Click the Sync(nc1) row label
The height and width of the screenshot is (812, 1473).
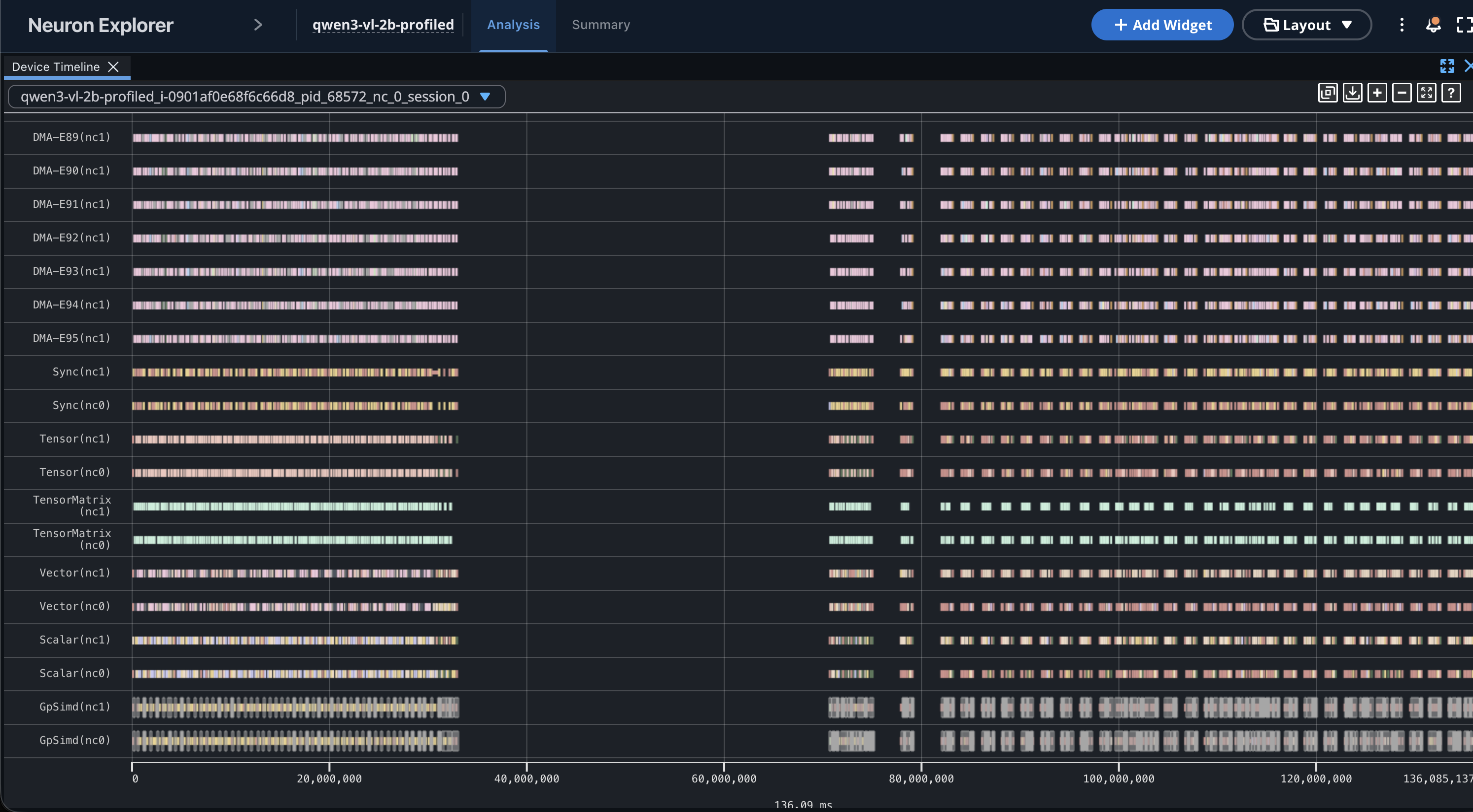click(x=81, y=372)
